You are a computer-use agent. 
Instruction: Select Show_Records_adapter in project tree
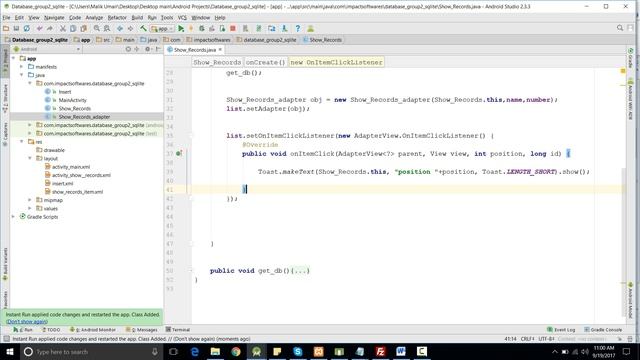(x=84, y=117)
